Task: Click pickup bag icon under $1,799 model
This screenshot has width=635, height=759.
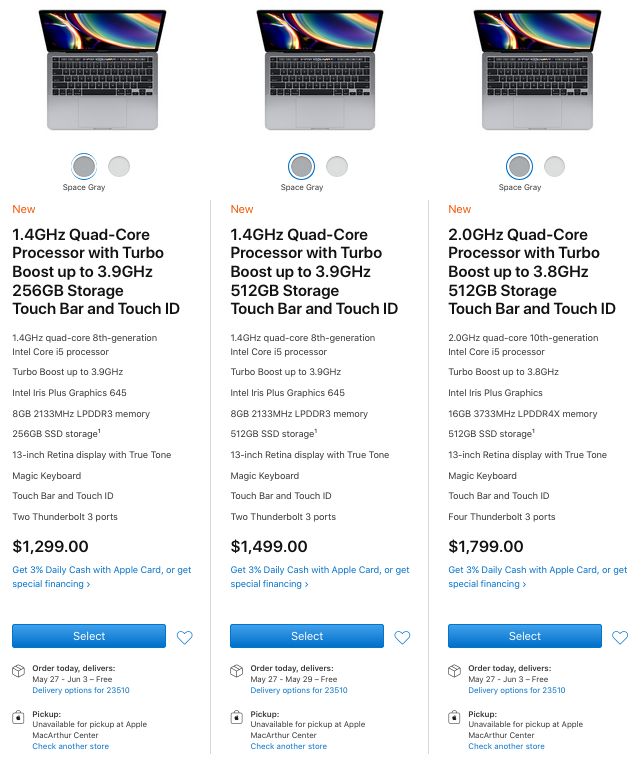Action: point(455,717)
